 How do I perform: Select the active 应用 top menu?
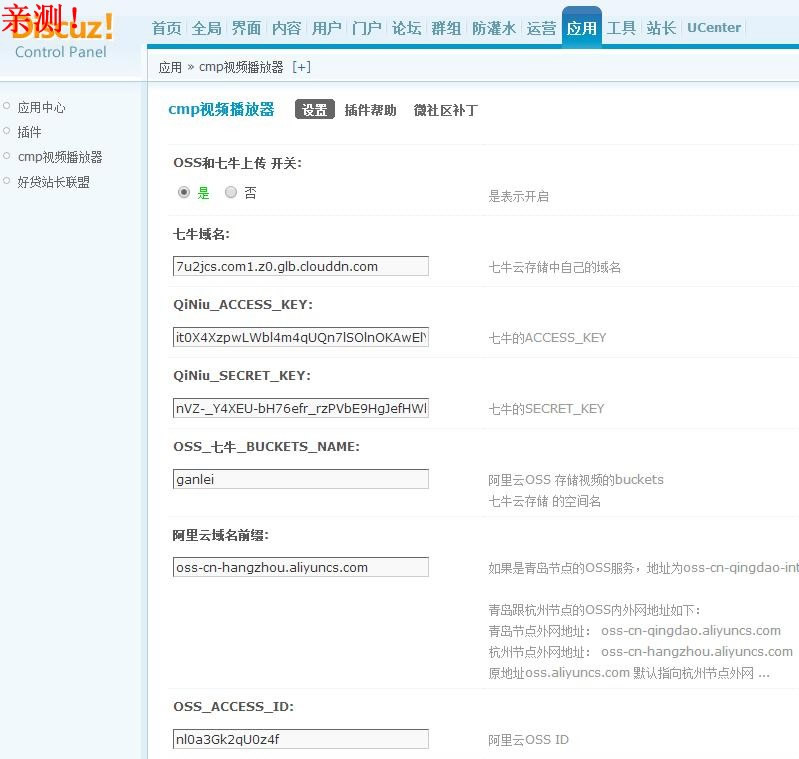581,28
